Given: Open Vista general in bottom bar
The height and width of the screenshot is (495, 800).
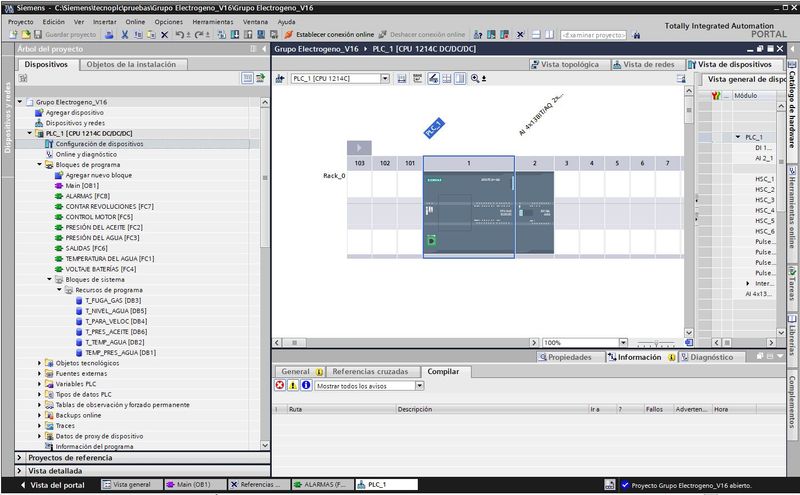Looking at the screenshot, I should [x=132, y=484].
